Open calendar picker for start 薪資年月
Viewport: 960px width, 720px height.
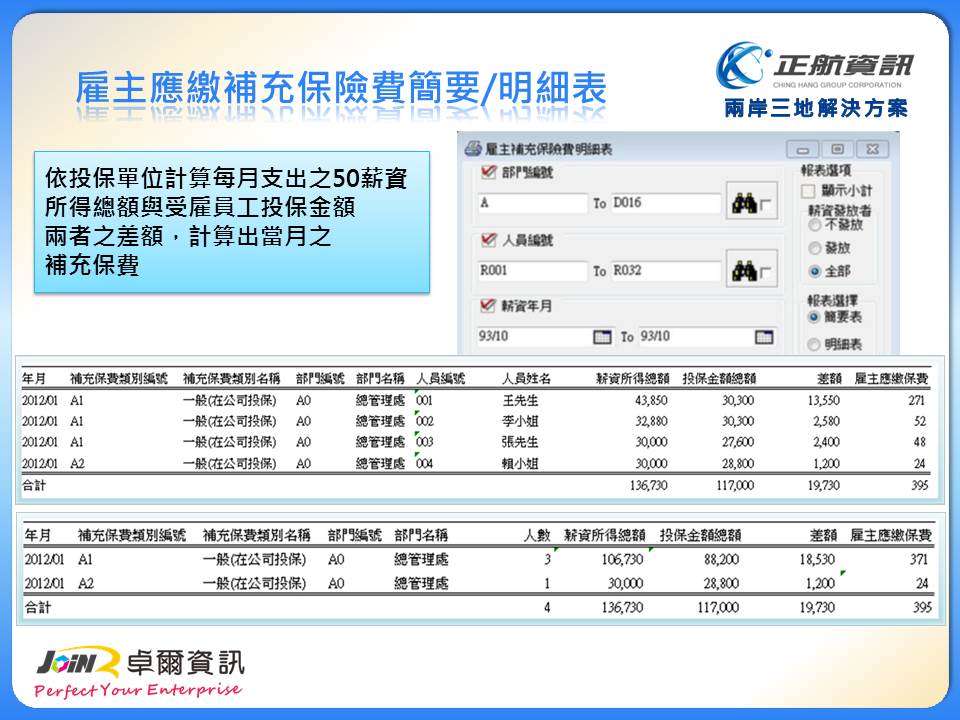[x=601, y=337]
